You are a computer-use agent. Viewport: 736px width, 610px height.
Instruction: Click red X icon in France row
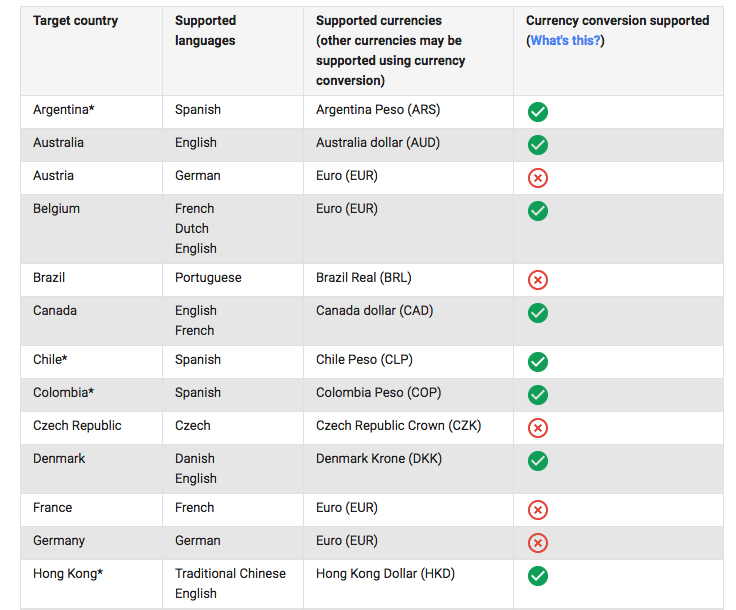coord(538,510)
